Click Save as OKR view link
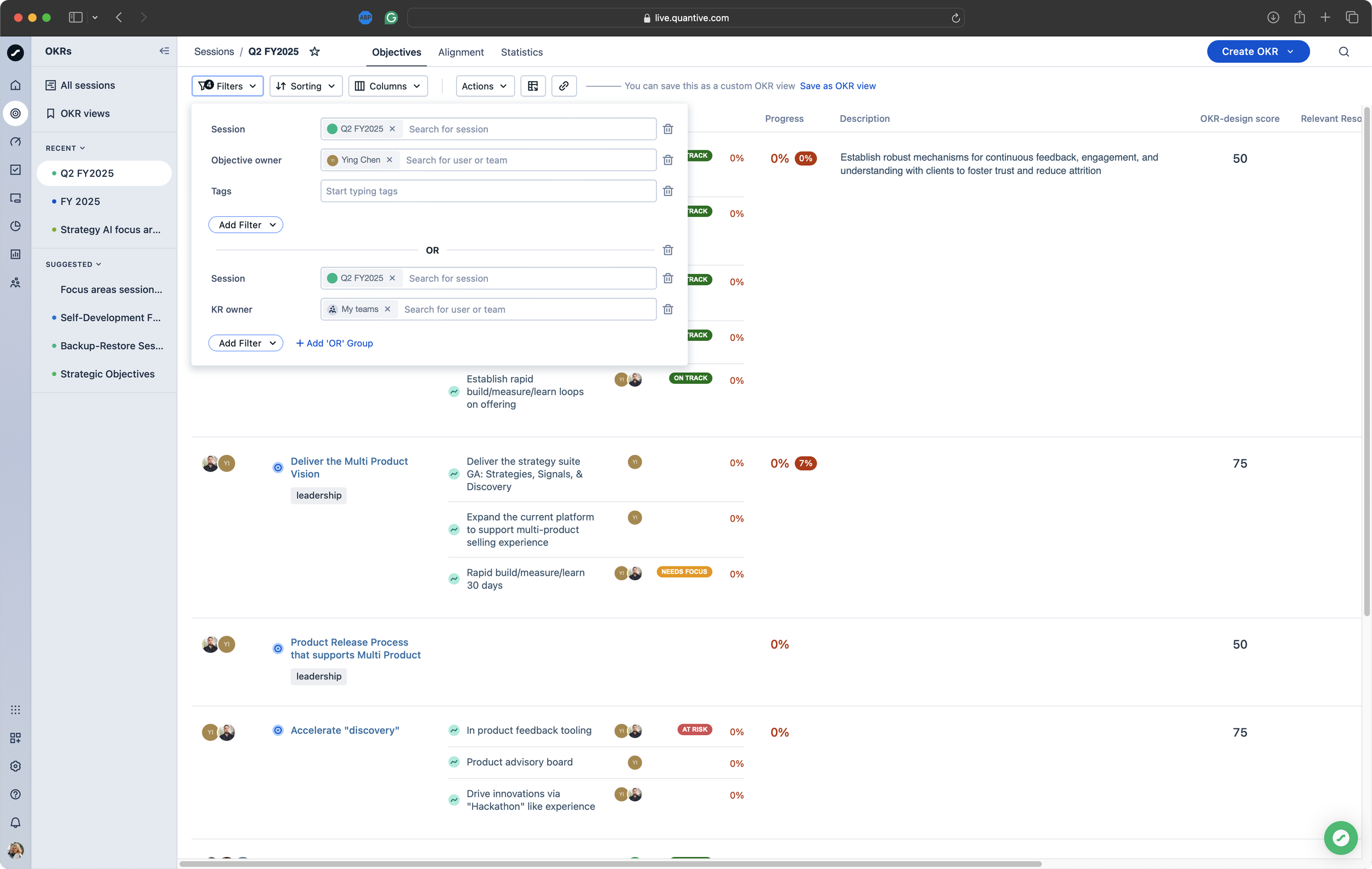 click(x=837, y=86)
